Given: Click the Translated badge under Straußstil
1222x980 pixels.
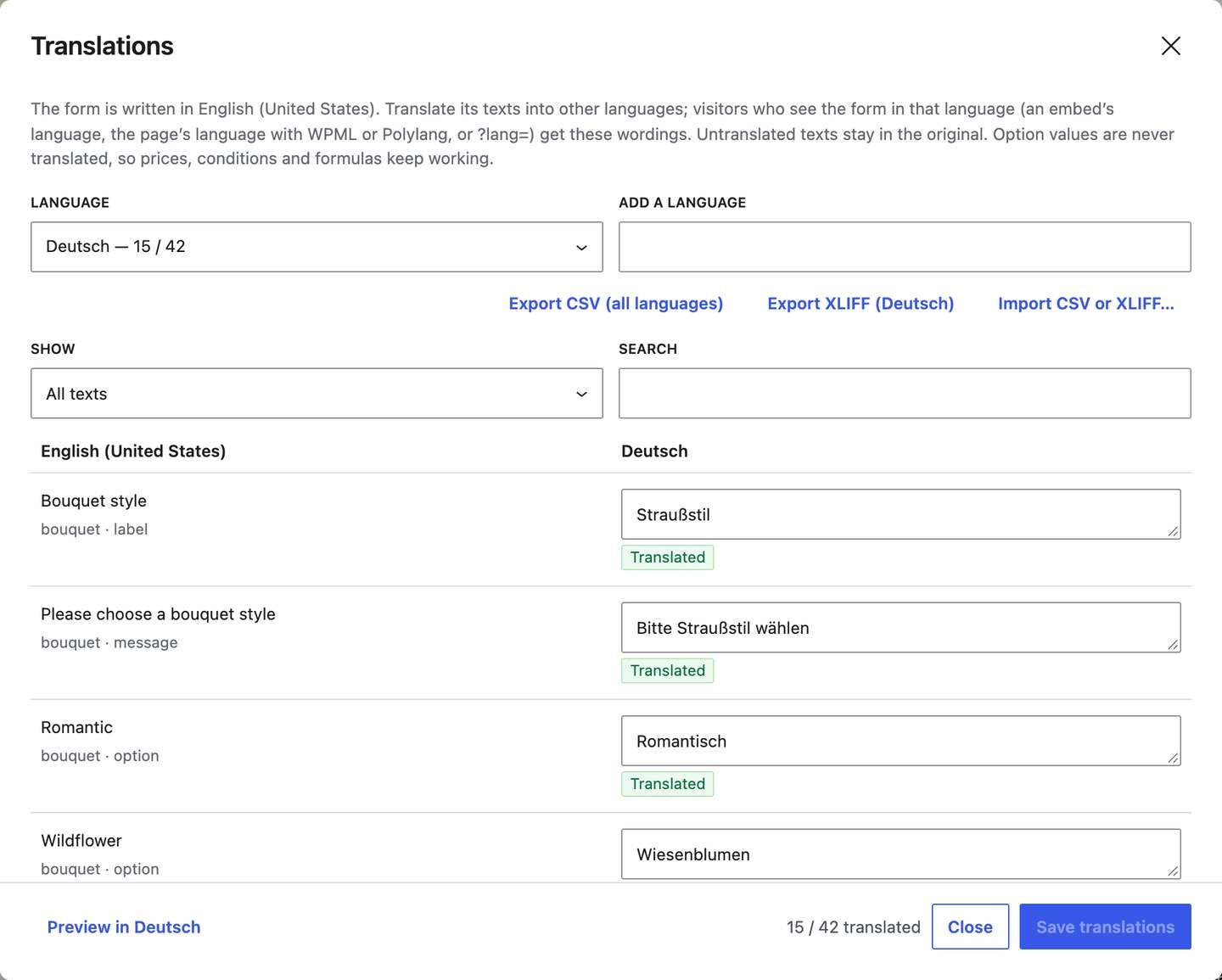Looking at the screenshot, I should [667, 557].
